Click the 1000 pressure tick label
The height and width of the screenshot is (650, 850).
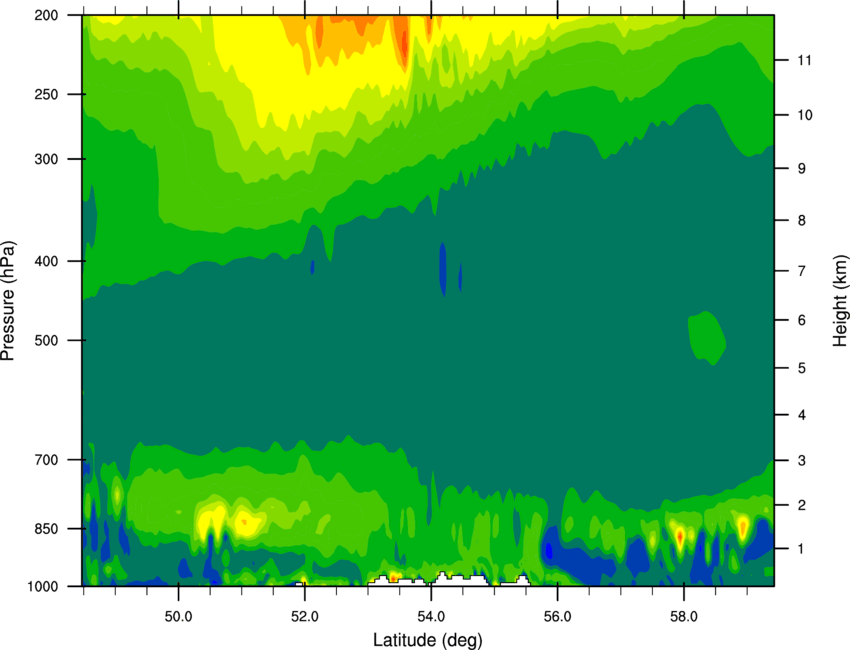(x=42, y=586)
